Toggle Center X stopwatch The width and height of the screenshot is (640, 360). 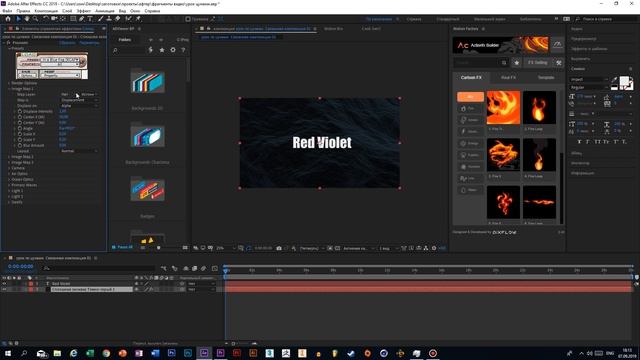click(20, 117)
